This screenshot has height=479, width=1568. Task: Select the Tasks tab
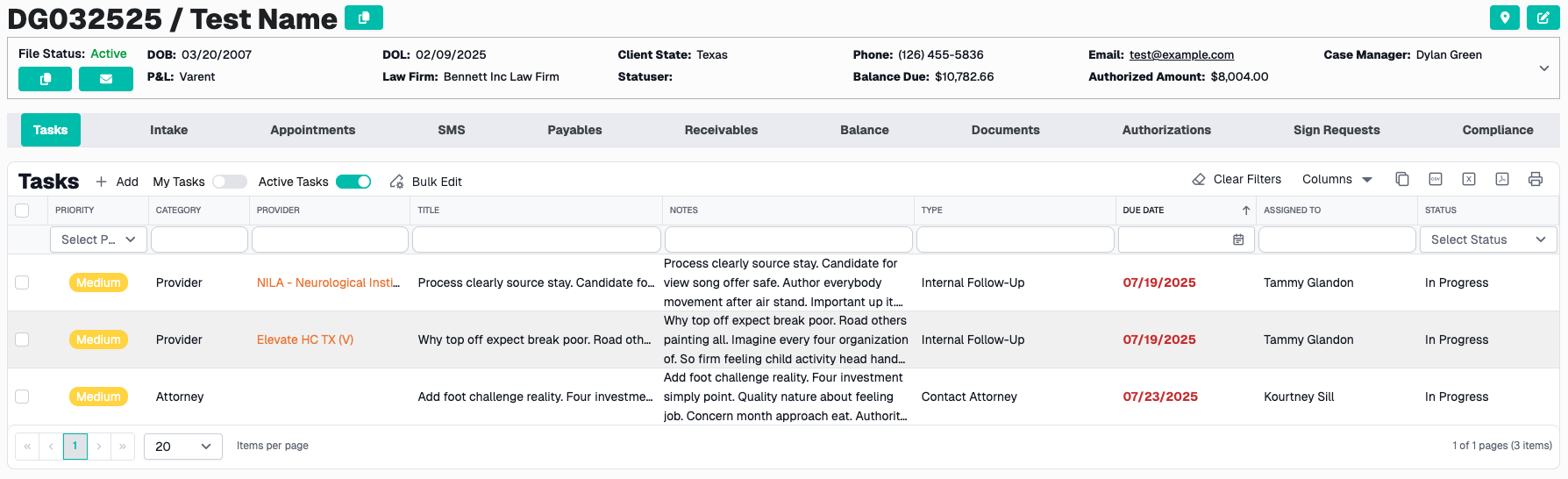point(51,130)
